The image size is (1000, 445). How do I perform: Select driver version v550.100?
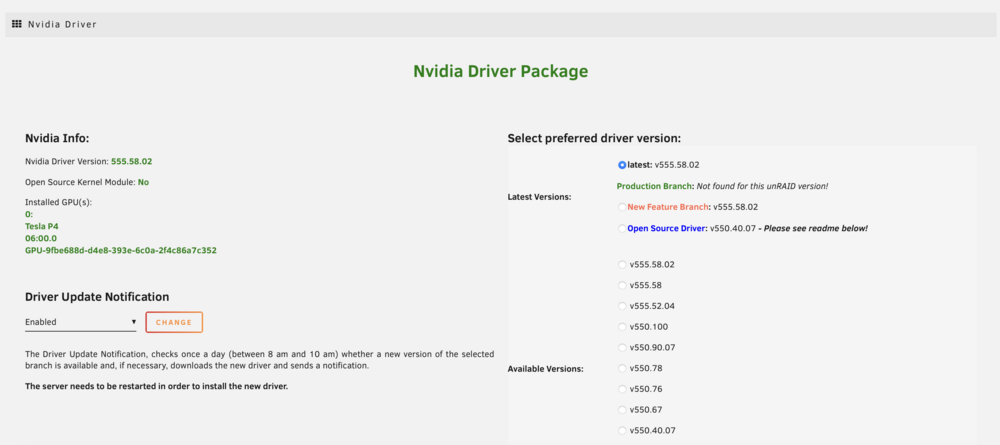tap(622, 326)
